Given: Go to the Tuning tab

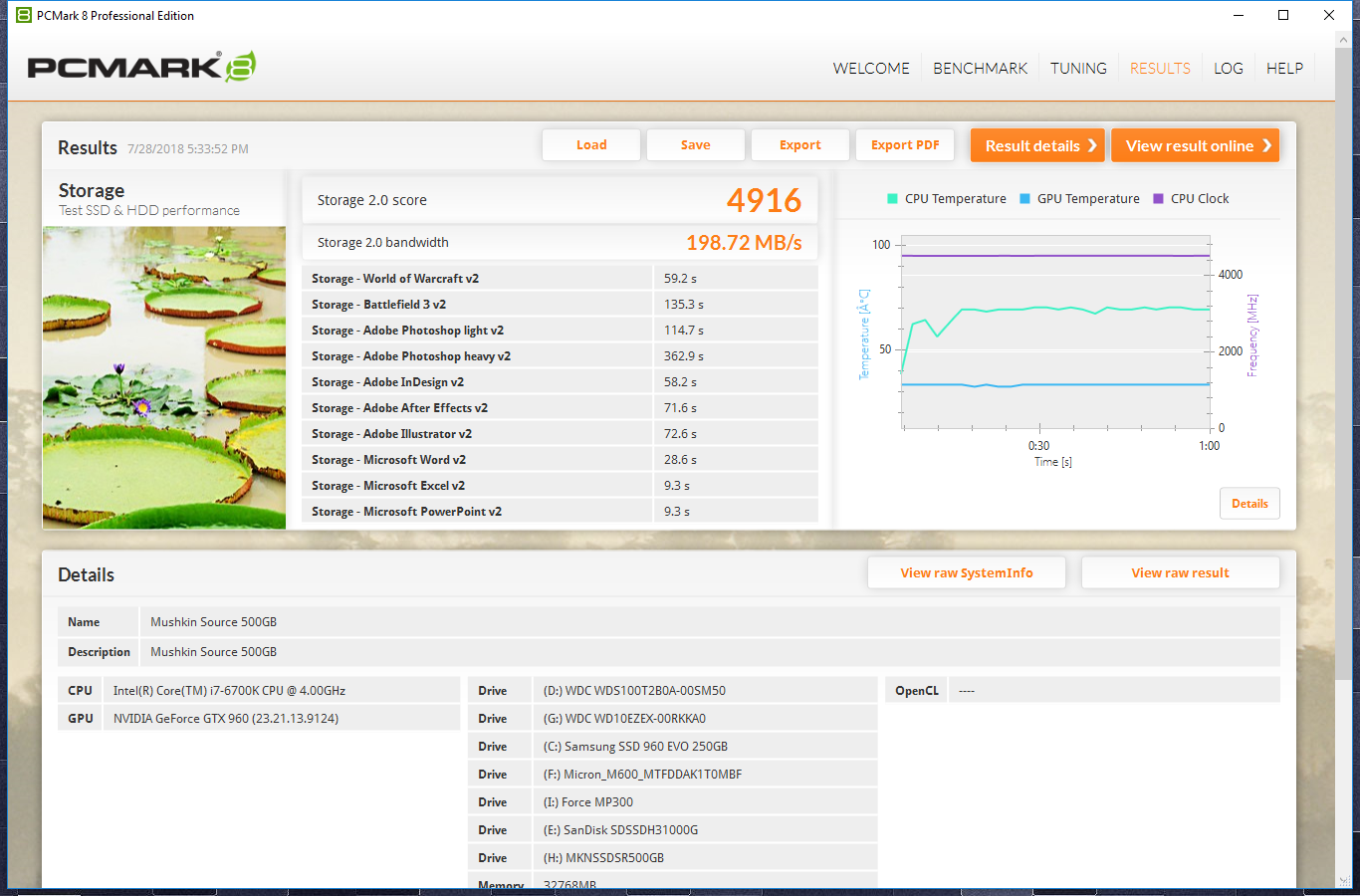Looking at the screenshot, I should [x=1078, y=68].
